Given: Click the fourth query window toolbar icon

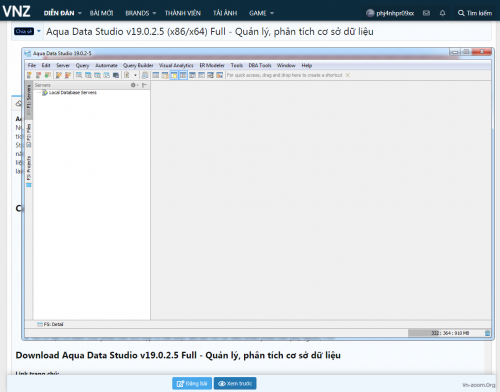Looking at the screenshot, I should [106, 75].
